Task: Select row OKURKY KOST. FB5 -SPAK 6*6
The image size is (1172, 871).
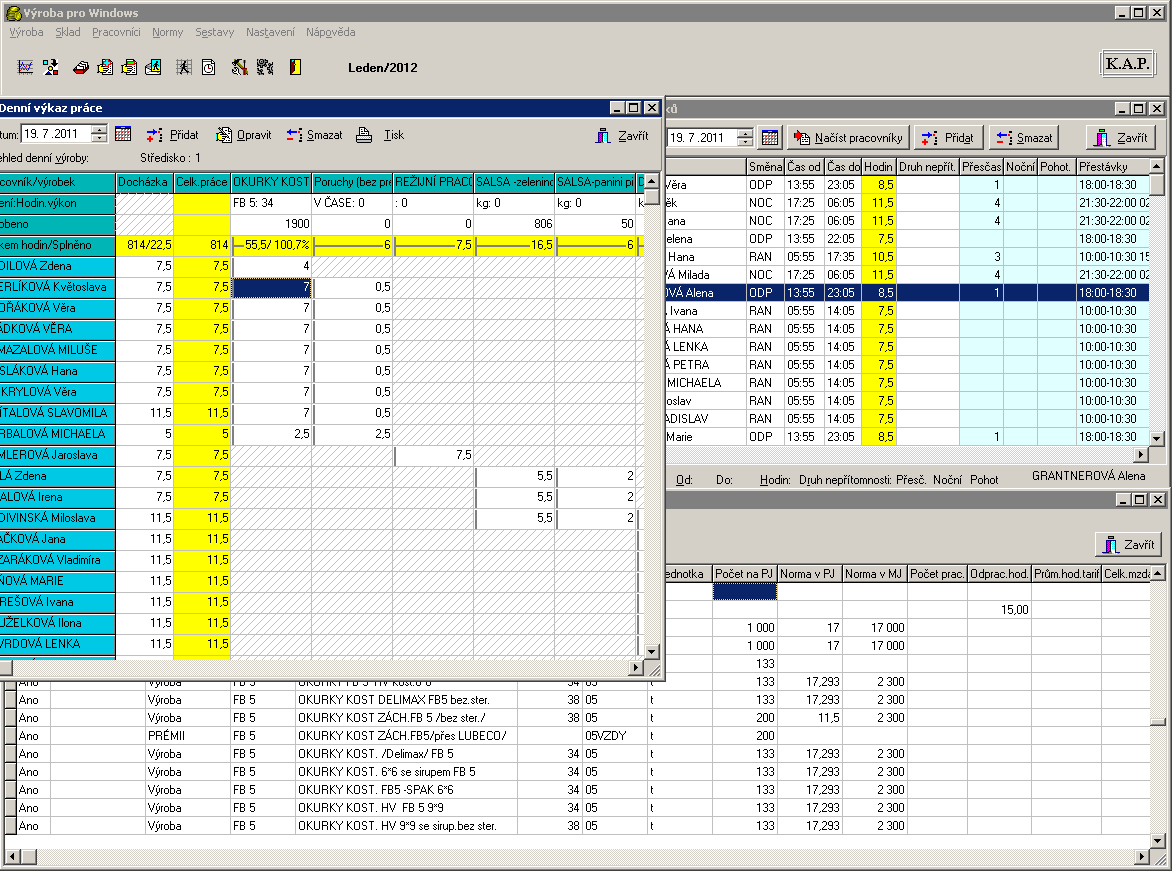Action: (576, 790)
